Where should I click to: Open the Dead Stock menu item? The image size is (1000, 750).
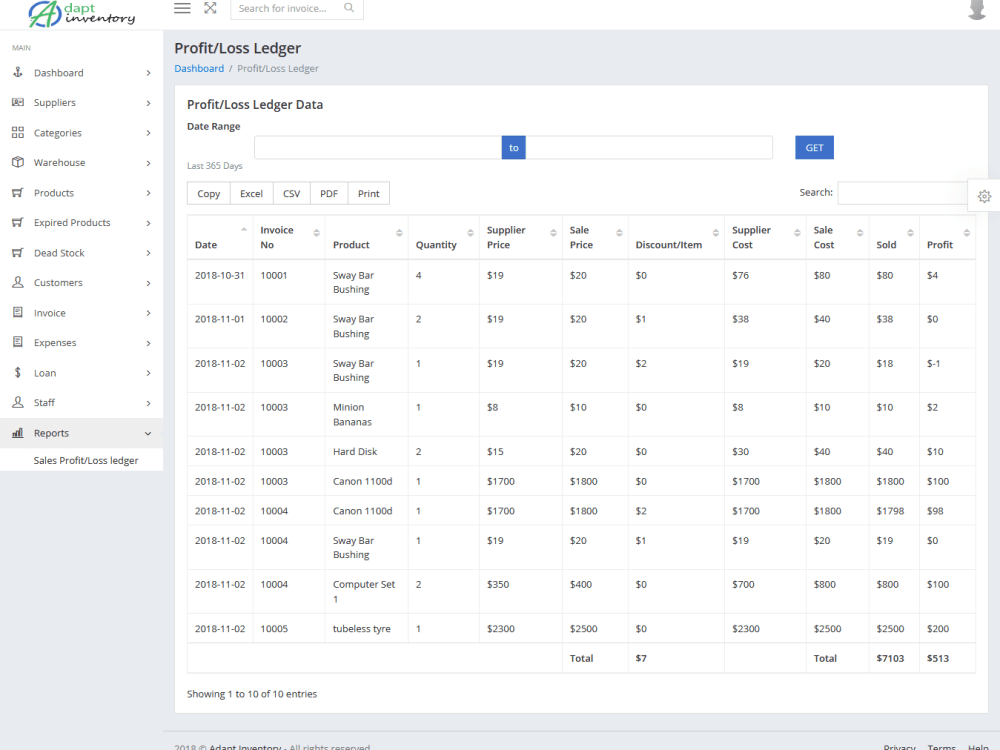click(x=82, y=253)
